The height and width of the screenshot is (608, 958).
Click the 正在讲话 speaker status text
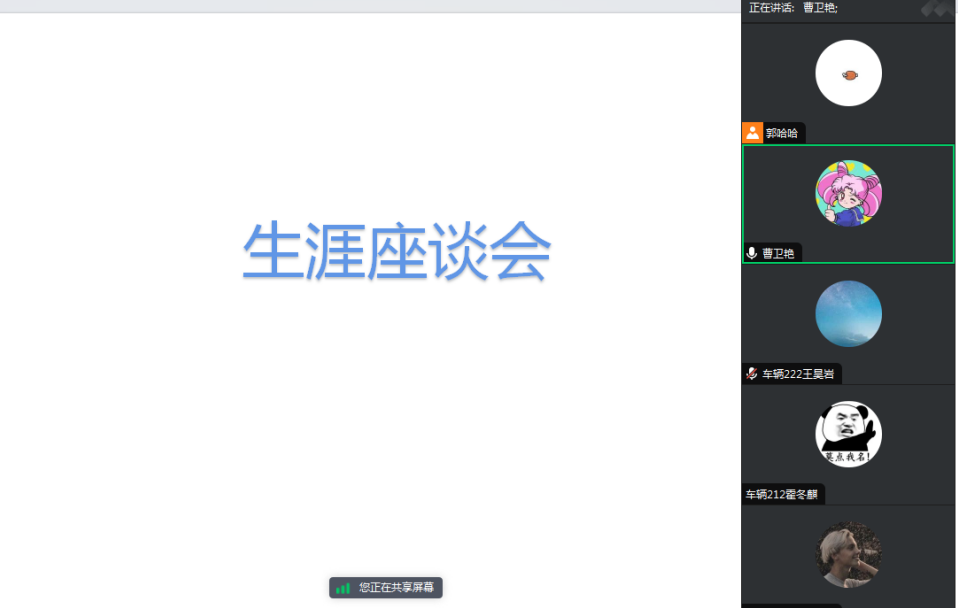pyautogui.click(x=772, y=8)
